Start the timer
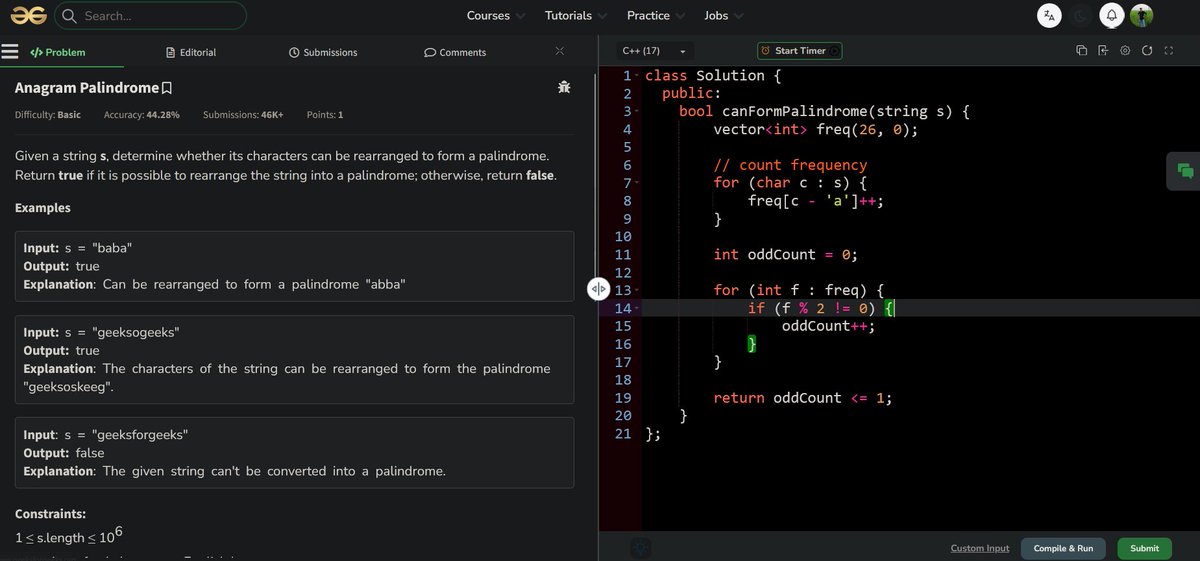 [800, 51]
